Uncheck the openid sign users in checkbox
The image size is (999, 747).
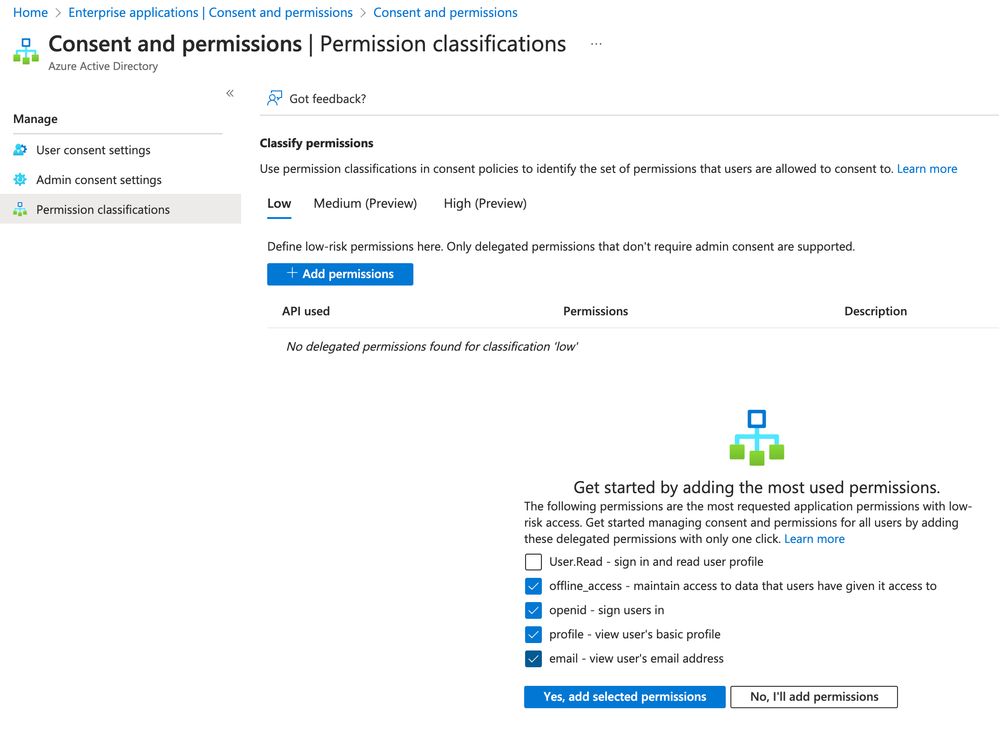point(533,610)
